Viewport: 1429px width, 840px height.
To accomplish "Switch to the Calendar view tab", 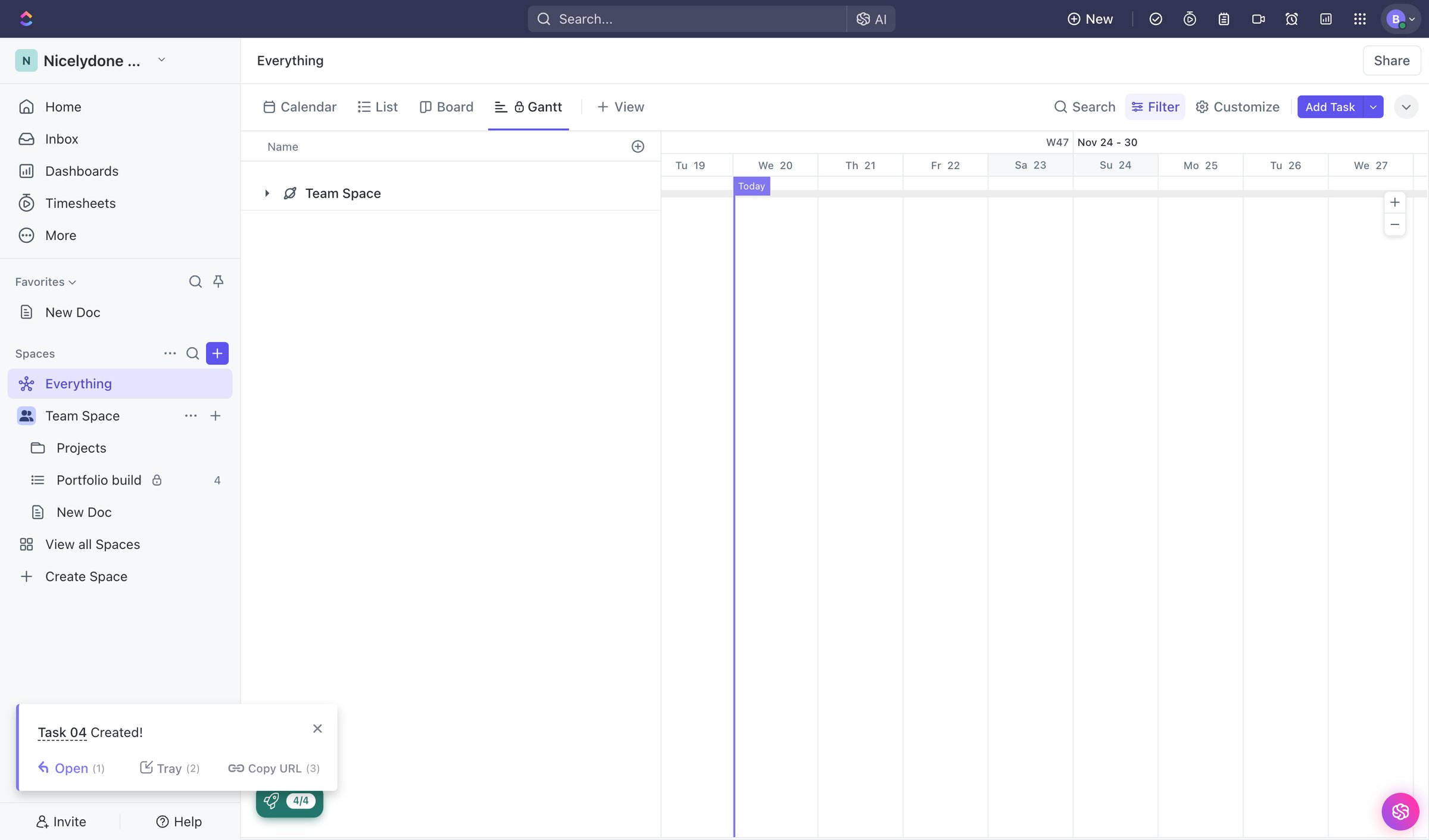I will coord(299,107).
